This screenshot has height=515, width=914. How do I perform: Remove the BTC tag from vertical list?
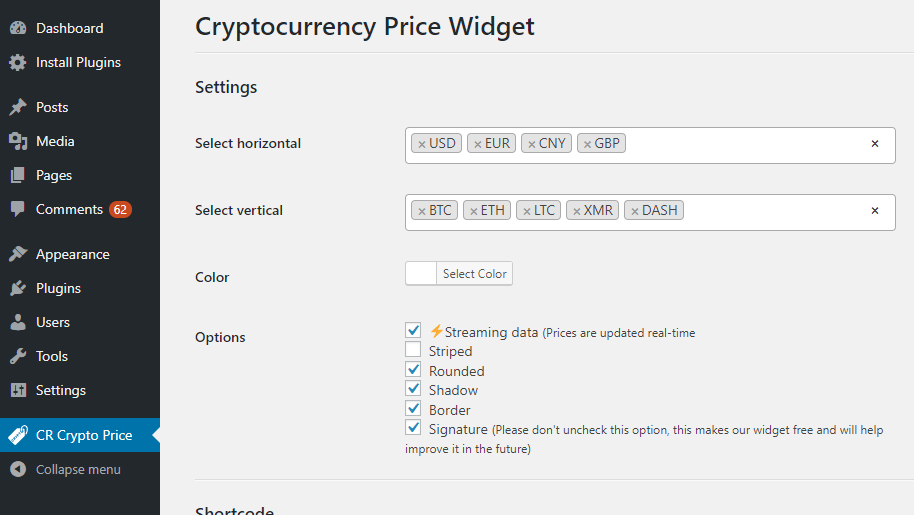(422, 211)
